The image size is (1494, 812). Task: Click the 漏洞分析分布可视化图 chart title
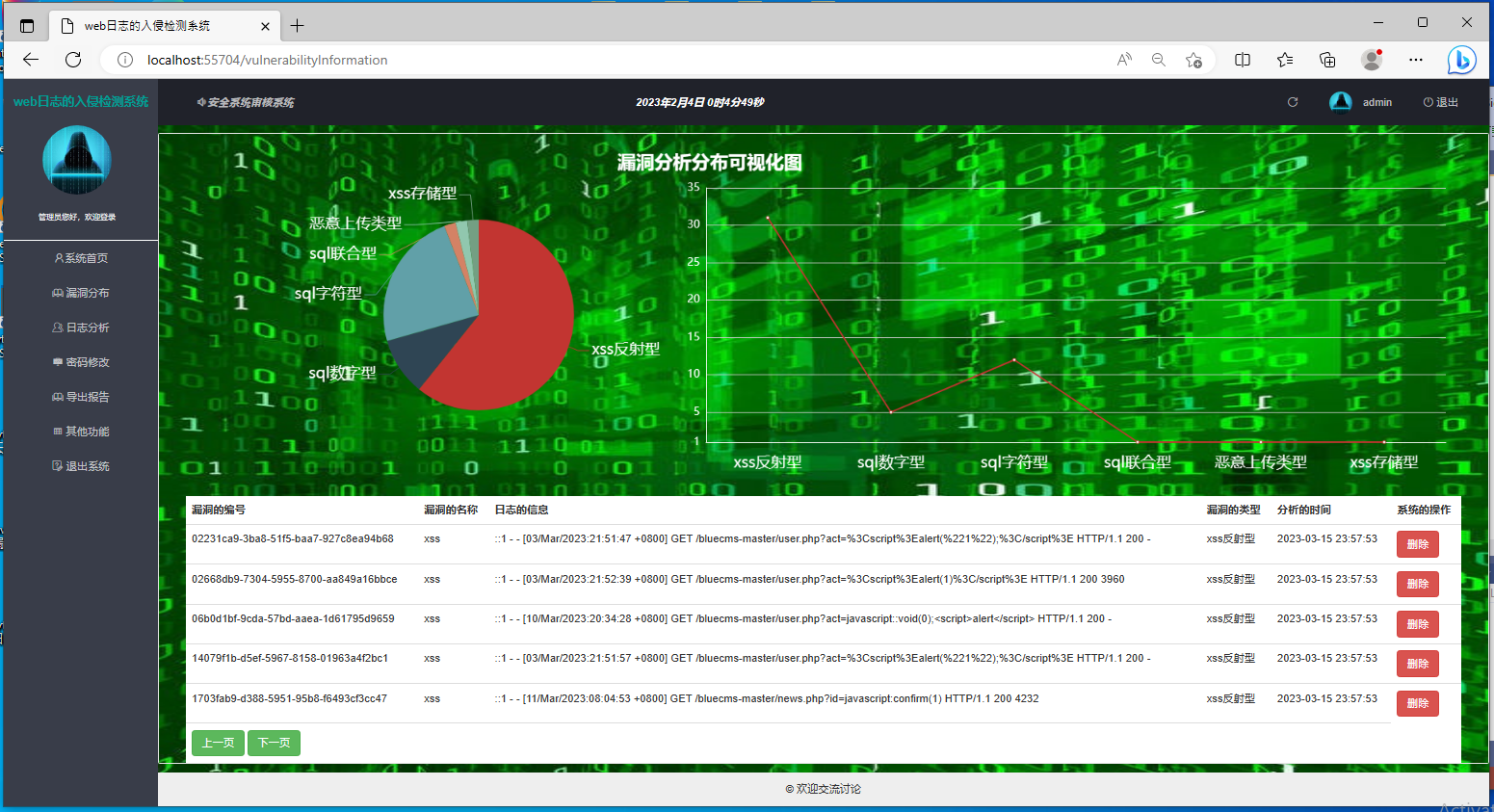(x=710, y=163)
